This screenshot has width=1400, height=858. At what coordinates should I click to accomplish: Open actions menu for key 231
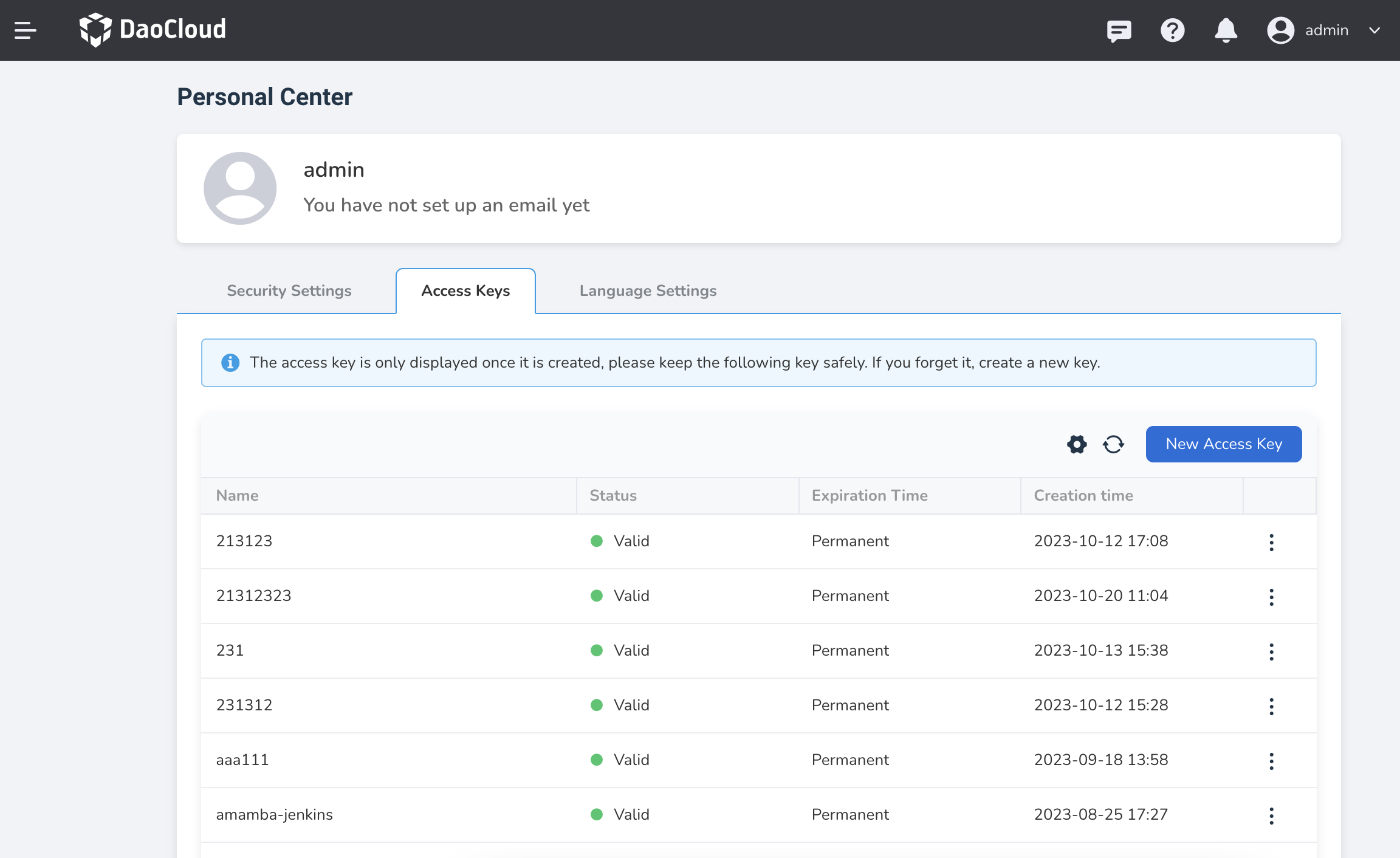point(1271,651)
